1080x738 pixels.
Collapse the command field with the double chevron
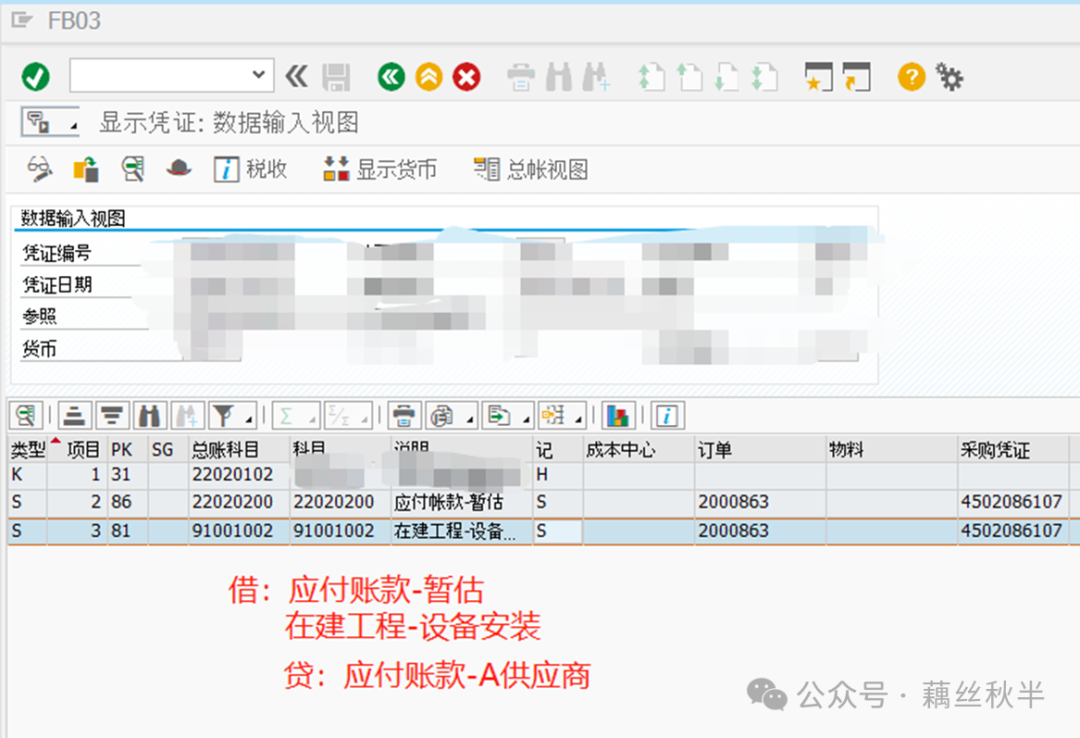tap(297, 76)
